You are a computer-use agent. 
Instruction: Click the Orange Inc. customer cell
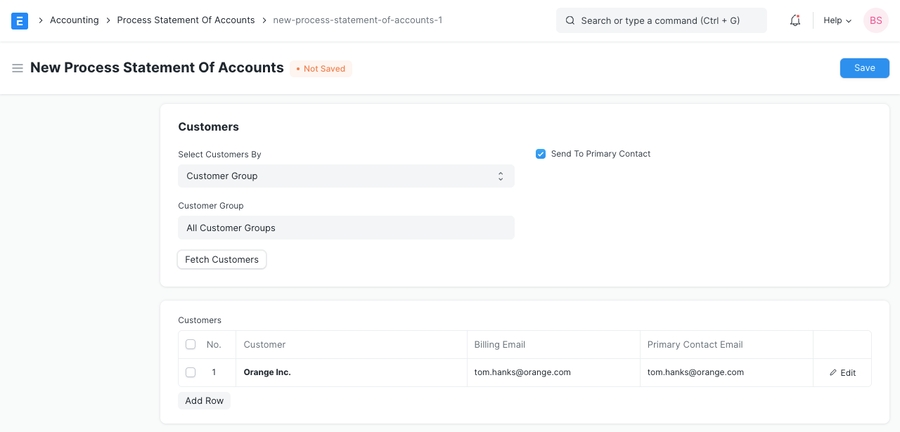[x=350, y=373]
